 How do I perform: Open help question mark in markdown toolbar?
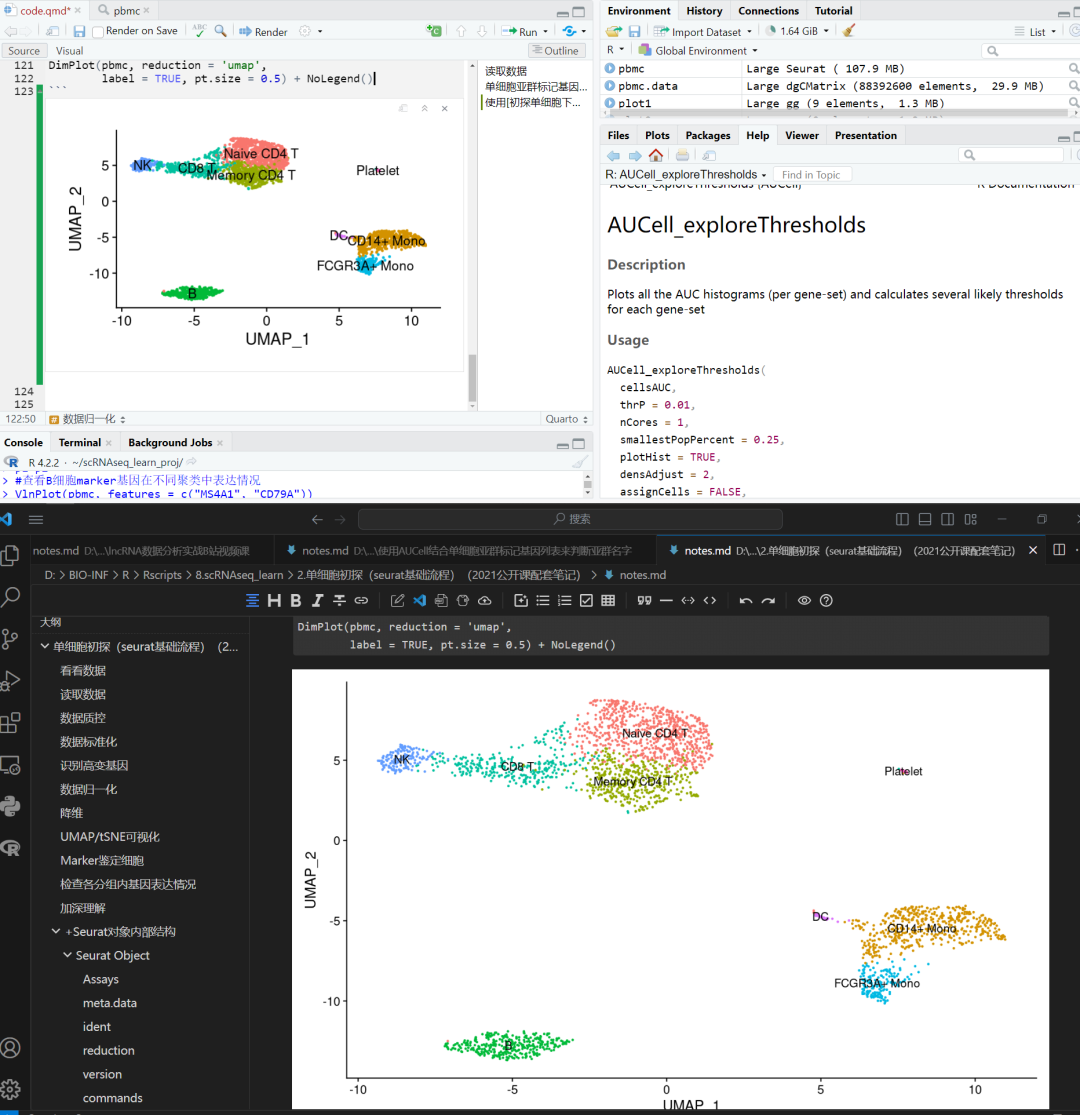click(826, 601)
